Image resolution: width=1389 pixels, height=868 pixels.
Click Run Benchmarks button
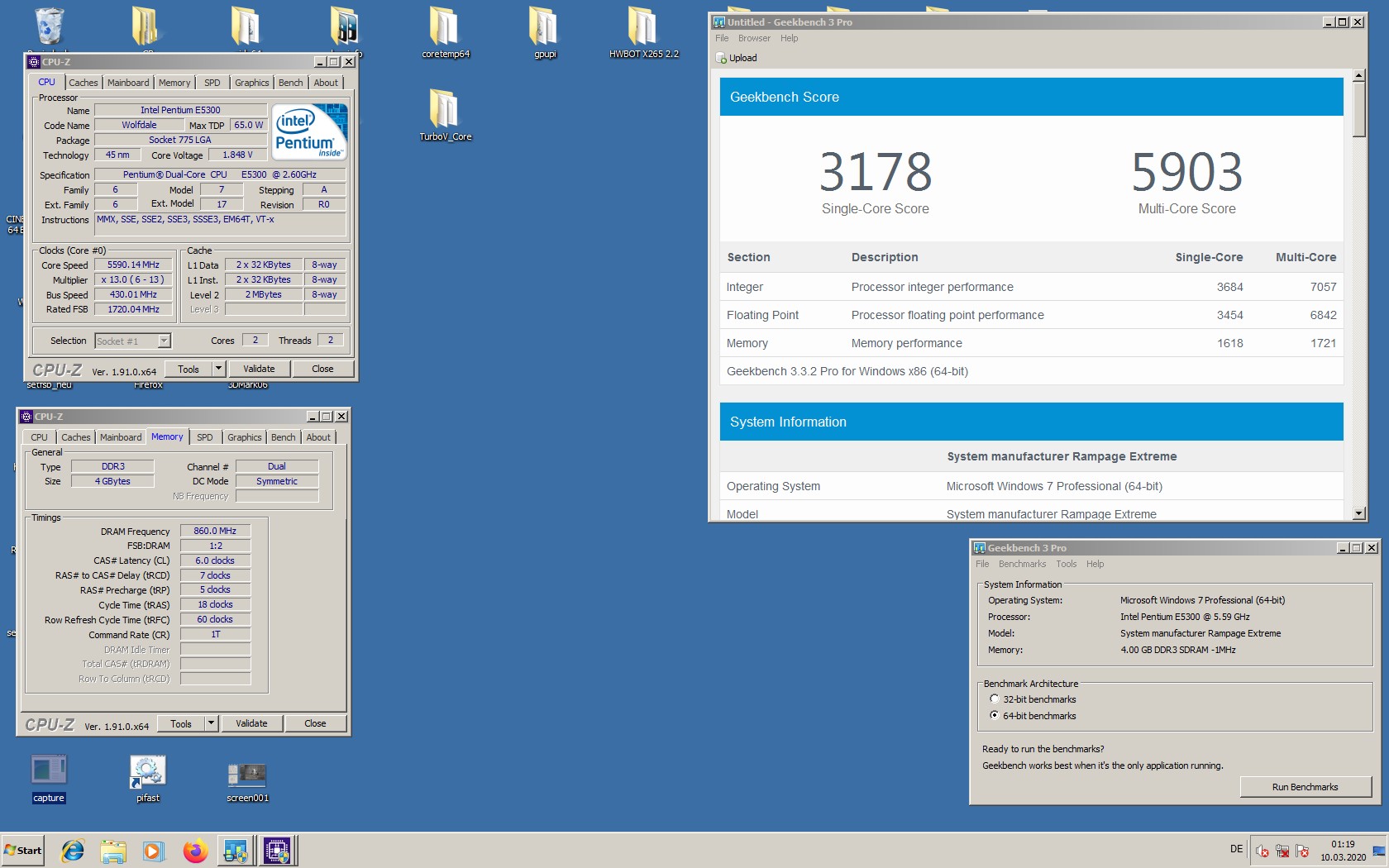(x=1305, y=787)
